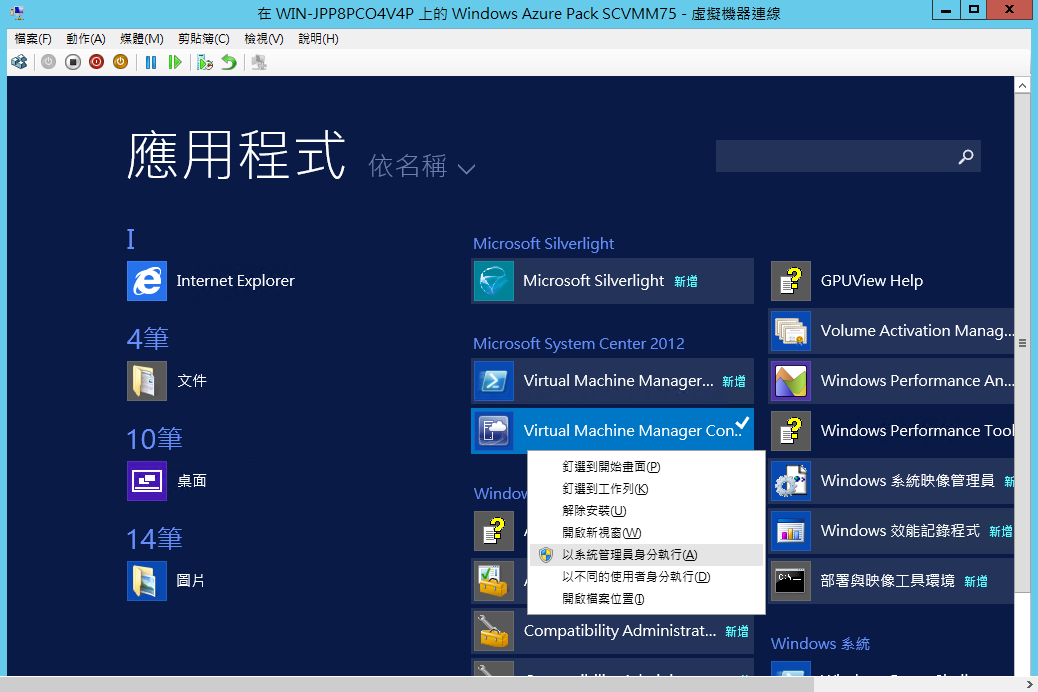Click the 應用程式 page title
Viewport: 1038px width, 692px height.
(236, 155)
